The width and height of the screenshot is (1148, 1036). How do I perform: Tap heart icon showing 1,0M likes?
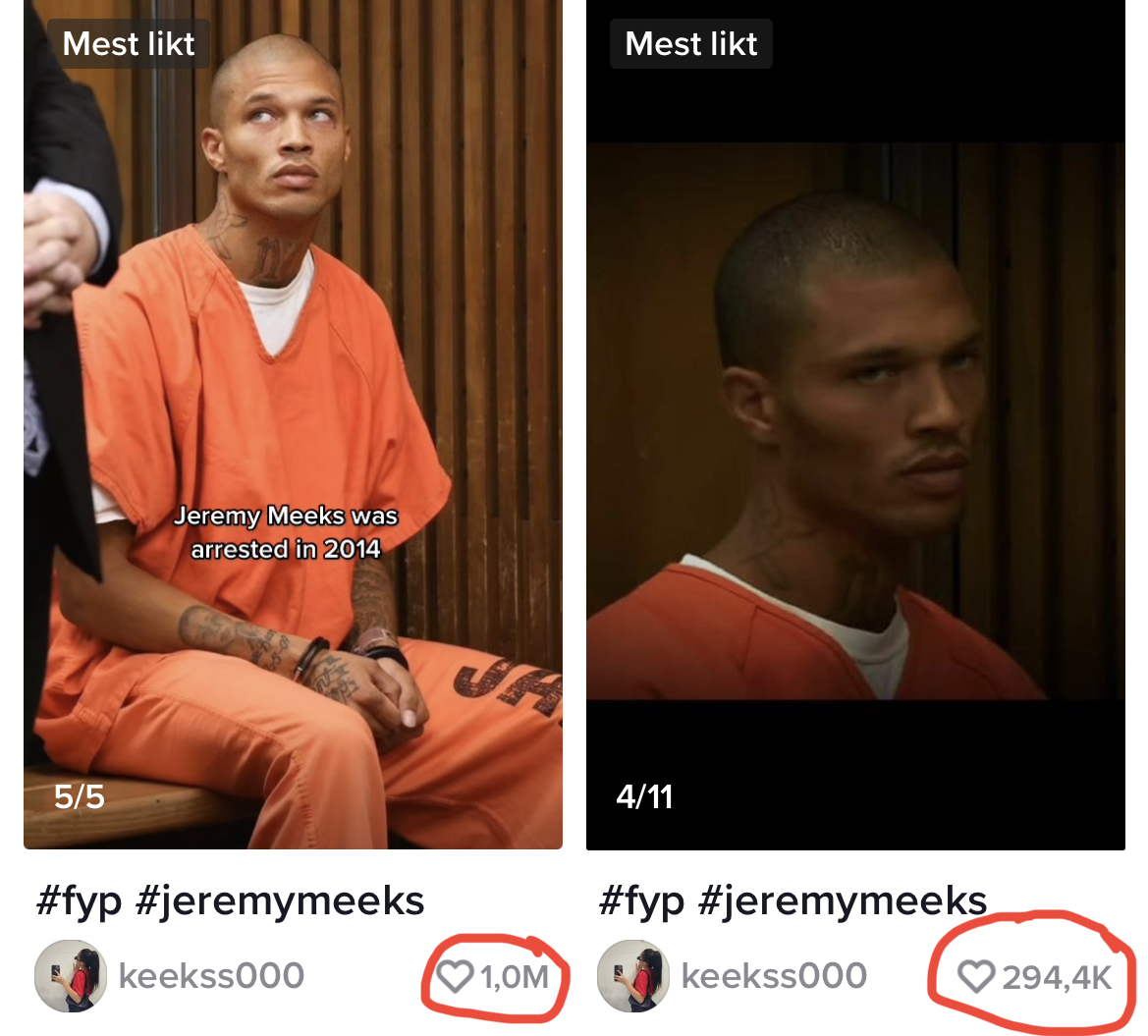[455, 976]
